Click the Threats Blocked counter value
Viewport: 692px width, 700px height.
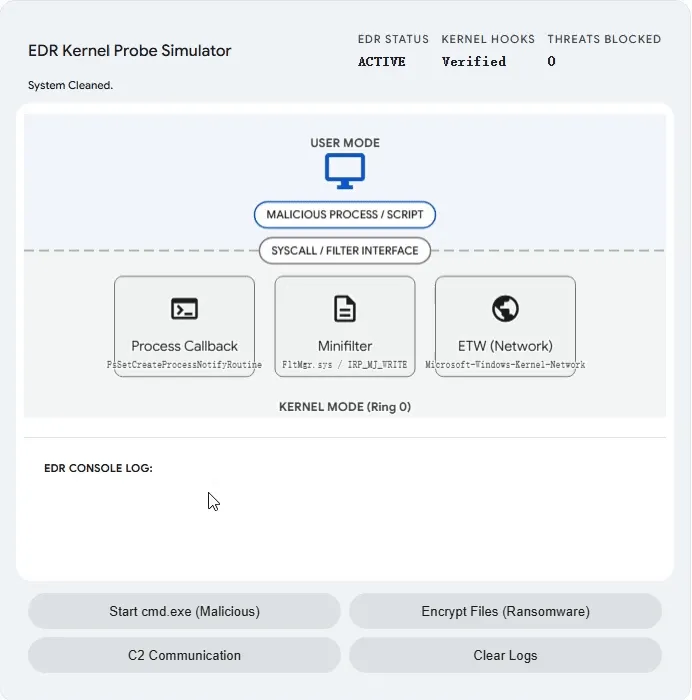(551, 62)
